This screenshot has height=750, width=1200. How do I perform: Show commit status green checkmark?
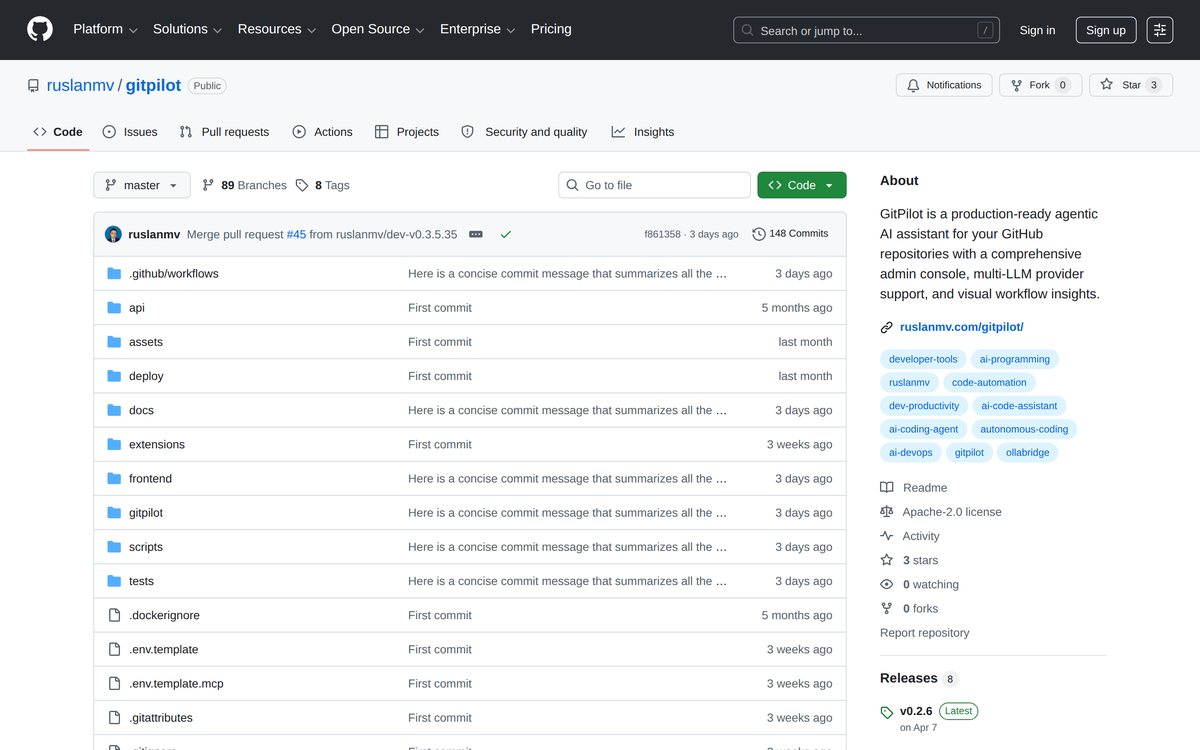click(x=506, y=234)
